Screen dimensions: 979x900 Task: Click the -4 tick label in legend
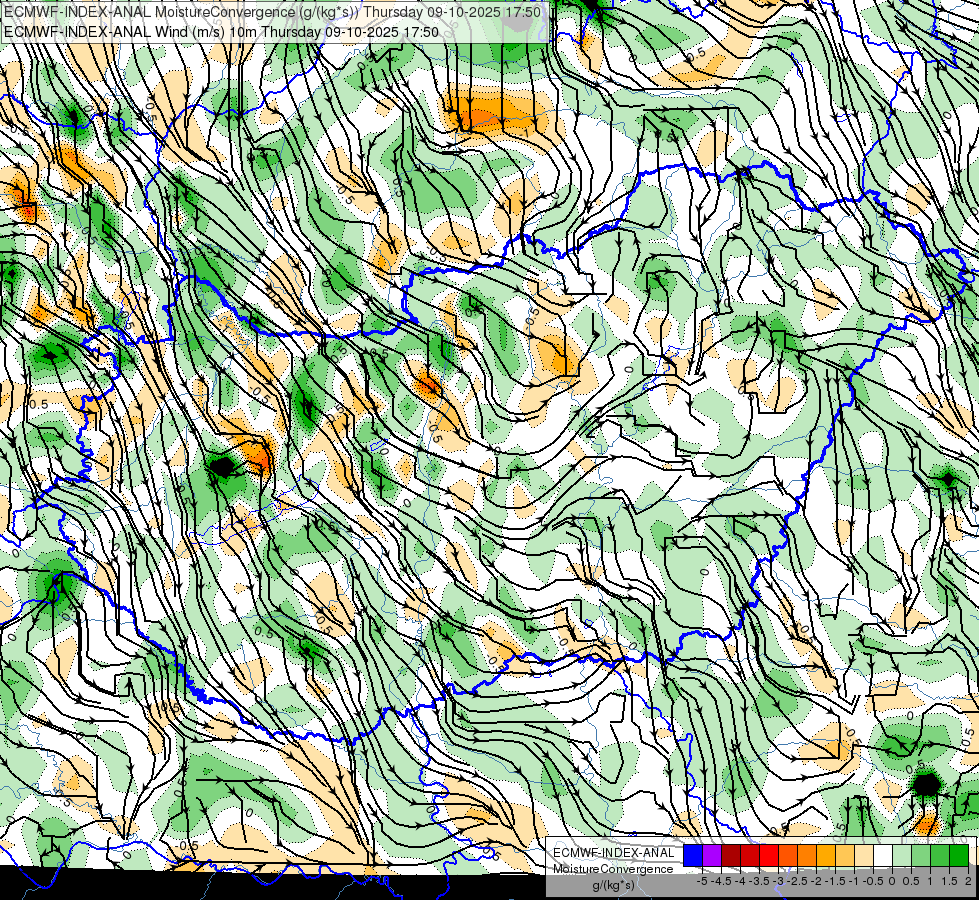[740, 881]
